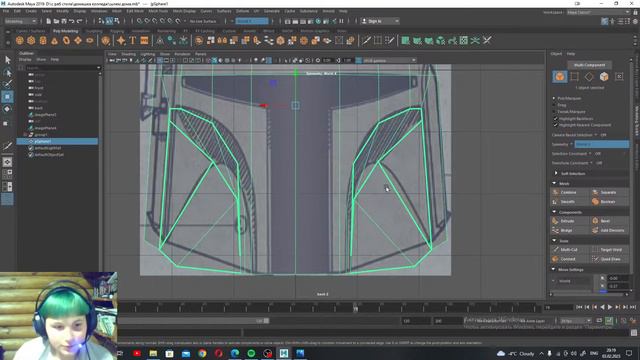
Task: Open the Workspace layout dropdown
Action: tap(598, 12)
